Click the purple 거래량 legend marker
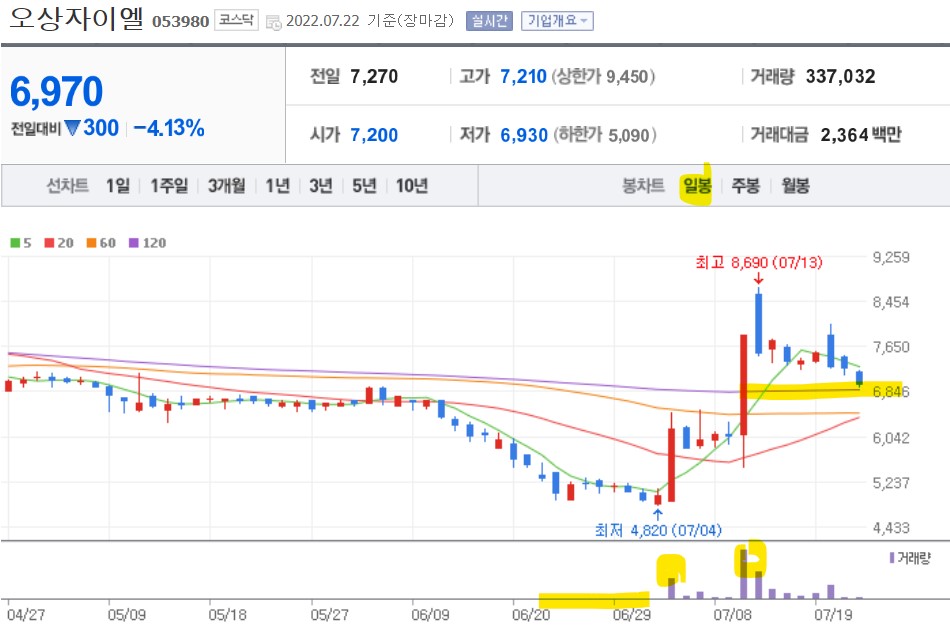 point(891,557)
